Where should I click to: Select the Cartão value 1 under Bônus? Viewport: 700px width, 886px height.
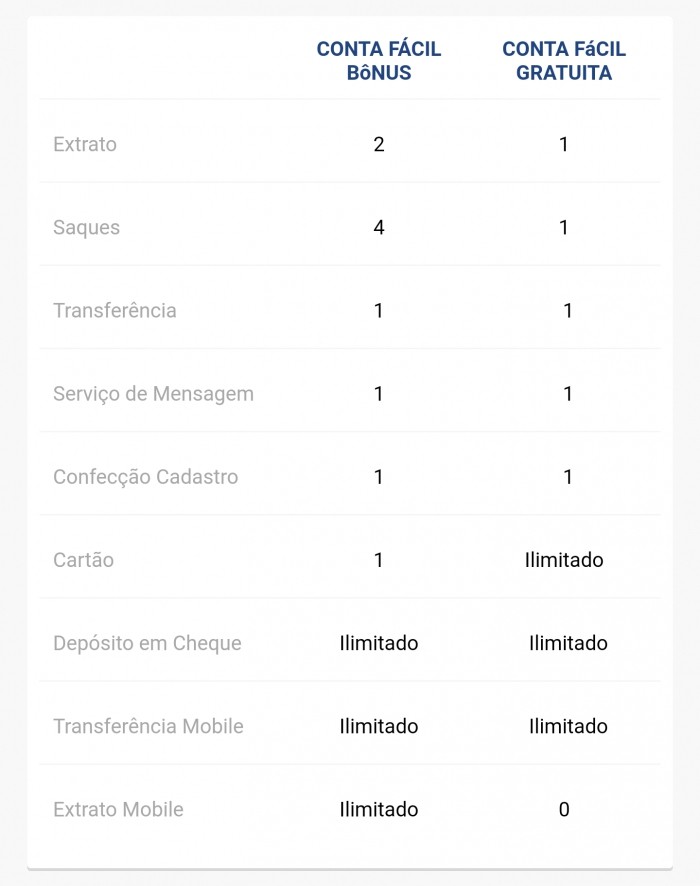pyautogui.click(x=379, y=560)
